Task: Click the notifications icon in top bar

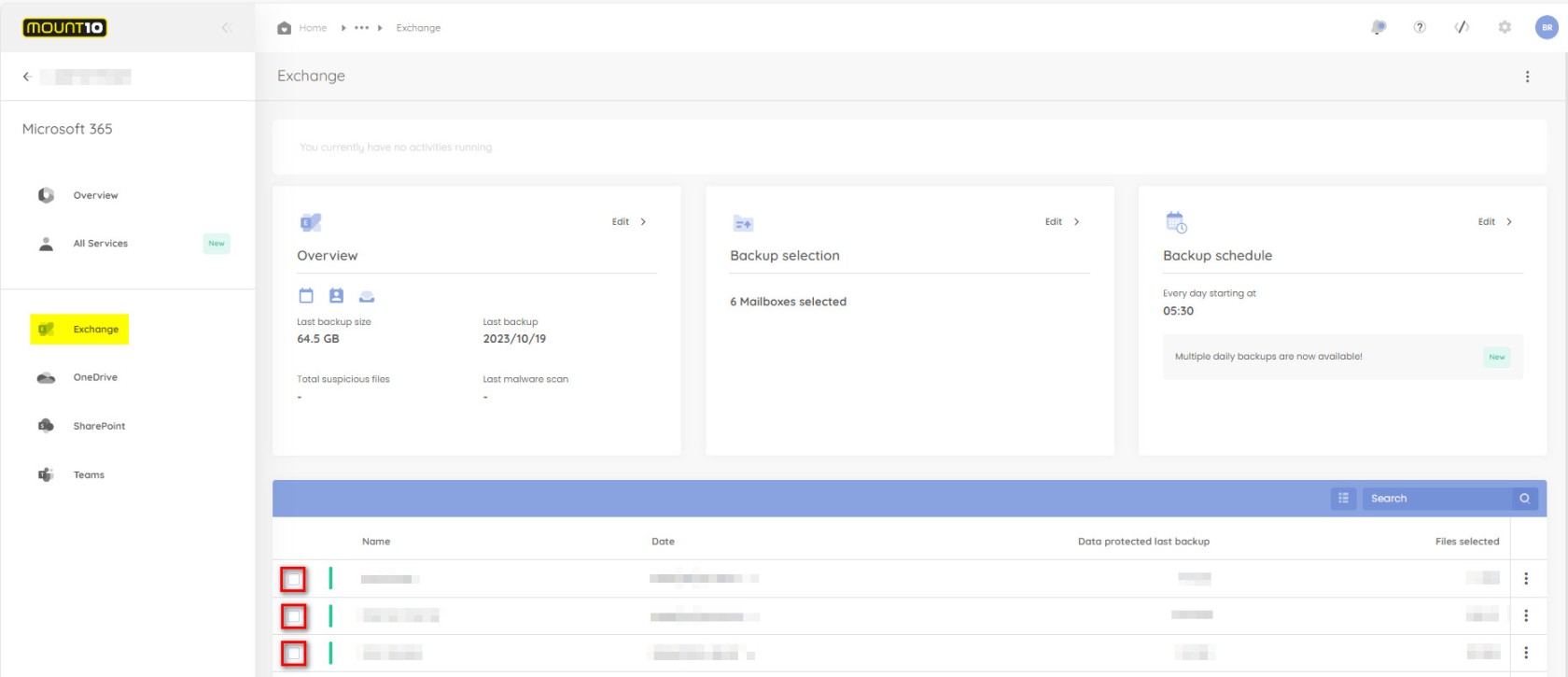Action: tap(1378, 28)
